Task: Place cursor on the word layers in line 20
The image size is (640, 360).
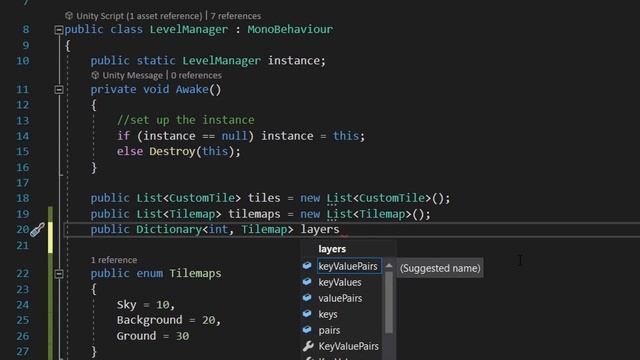Action: pos(320,229)
